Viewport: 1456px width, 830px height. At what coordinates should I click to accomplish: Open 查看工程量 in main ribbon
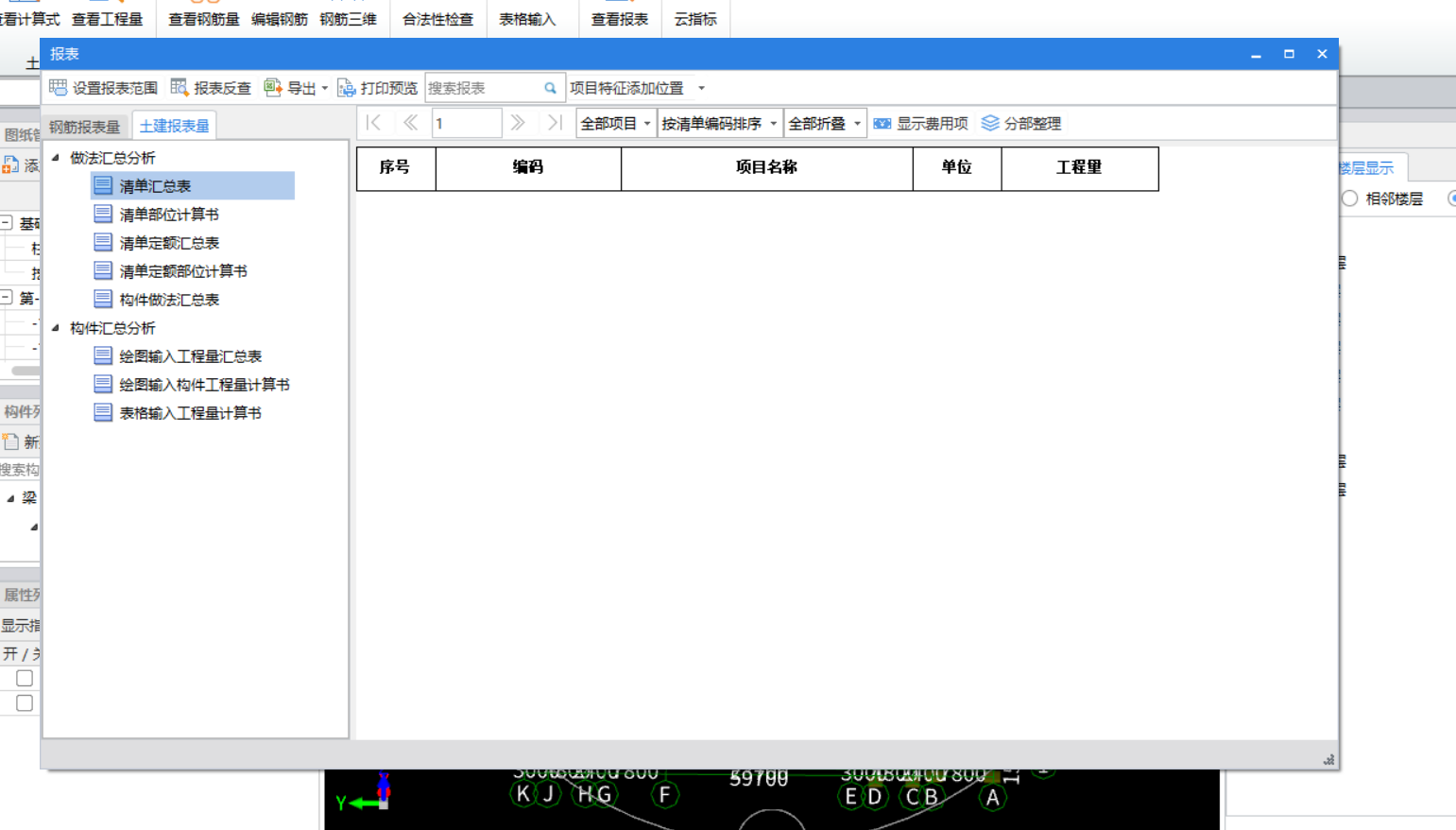click(107, 19)
